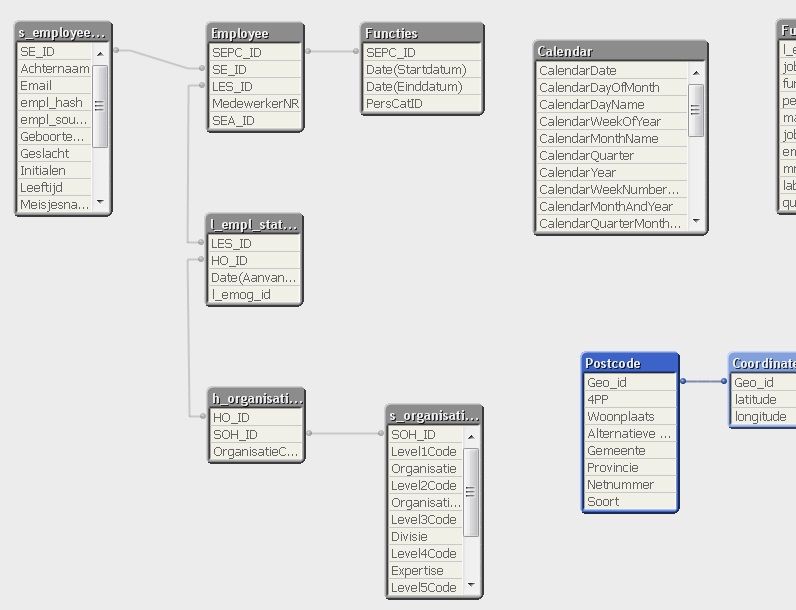
Task: Select the Employee table header
Action: [x=255, y=33]
